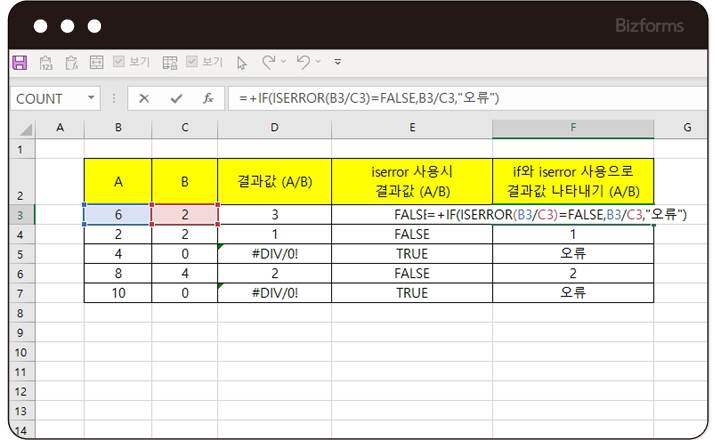Click yellow header cell labeled B
The width and height of the screenshot is (715, 440).
[185, 181]
